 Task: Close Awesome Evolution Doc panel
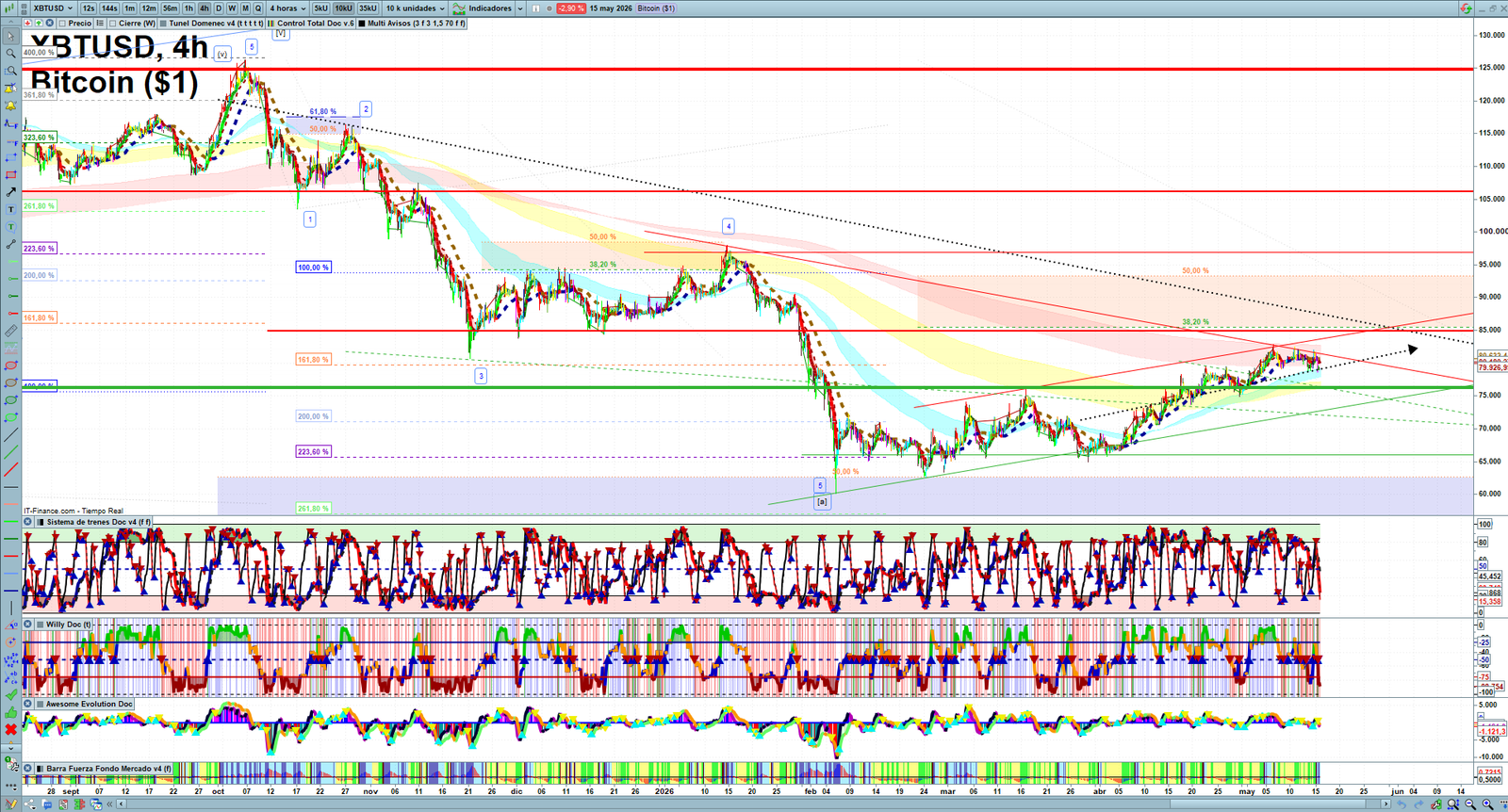27,704
